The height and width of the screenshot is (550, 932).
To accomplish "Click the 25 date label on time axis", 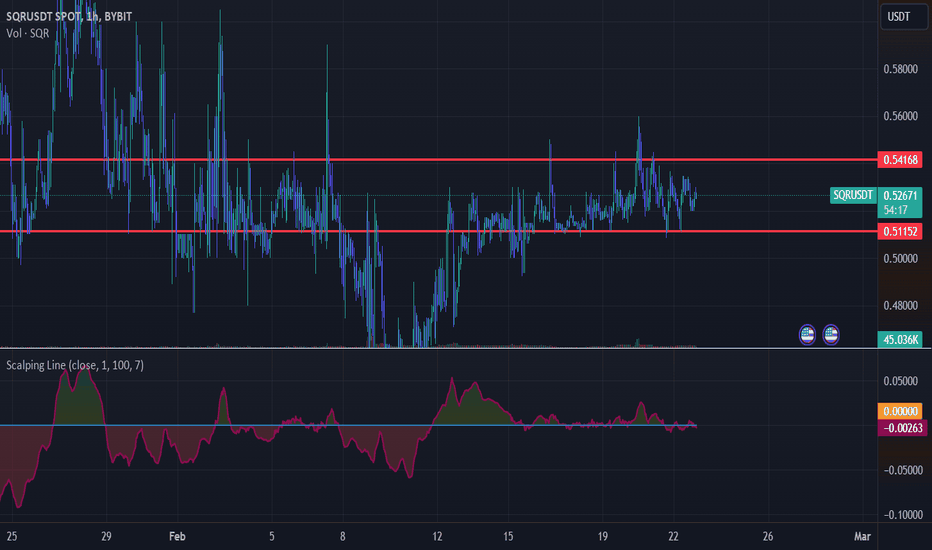I will pyautogui.click(x=12, y=536).
